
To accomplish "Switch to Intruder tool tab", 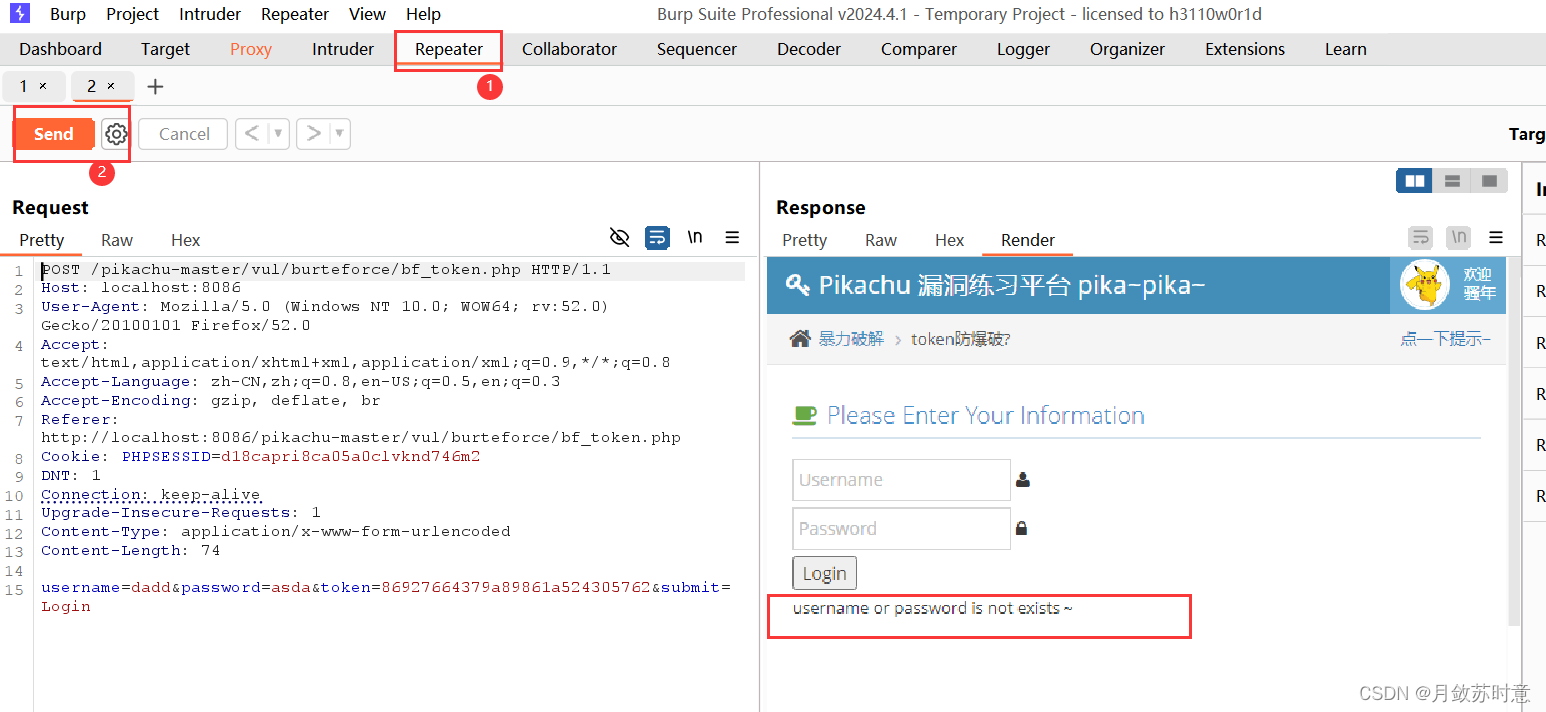I will click(343, 49).
